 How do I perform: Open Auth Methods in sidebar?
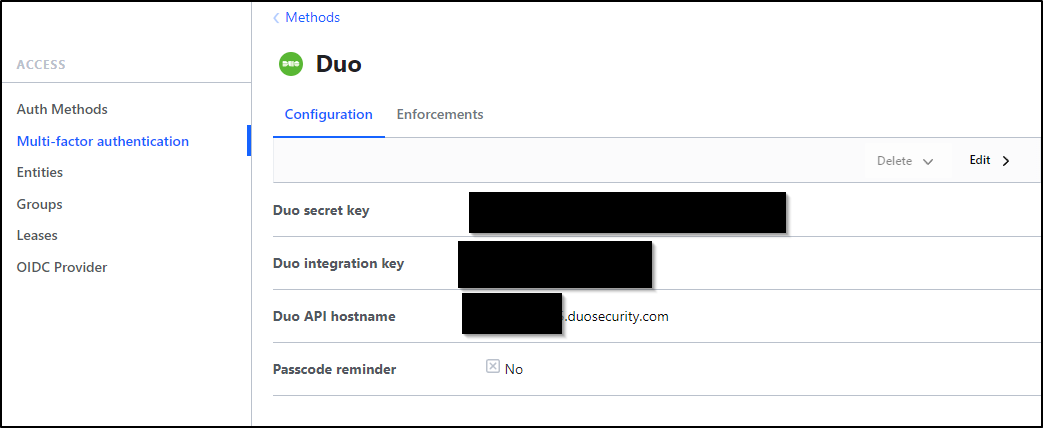tap(62, 109)
